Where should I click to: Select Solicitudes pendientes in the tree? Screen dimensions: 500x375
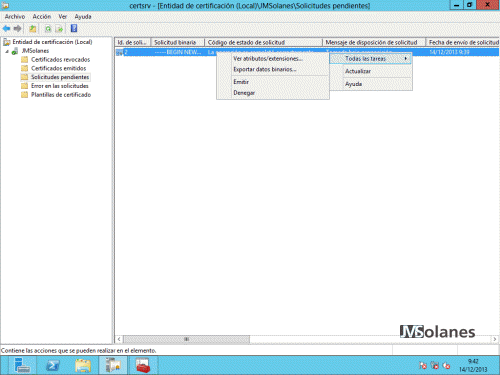[60, 77]
